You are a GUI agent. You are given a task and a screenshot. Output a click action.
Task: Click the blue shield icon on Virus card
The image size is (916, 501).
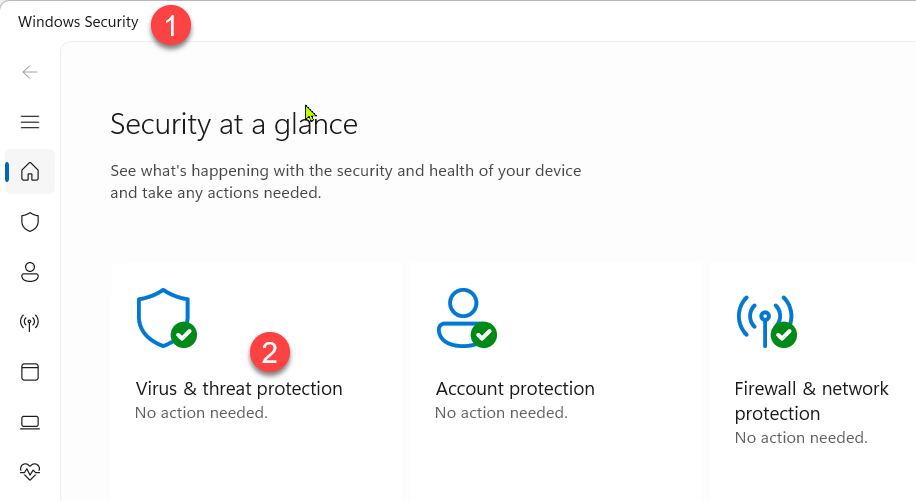click(x=162, y=318)
